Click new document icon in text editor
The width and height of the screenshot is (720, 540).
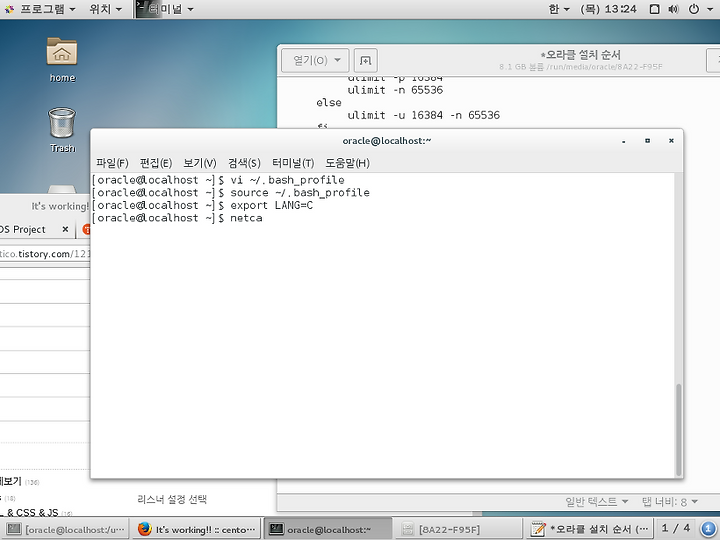pyautogui.click(x=366, y=60)
